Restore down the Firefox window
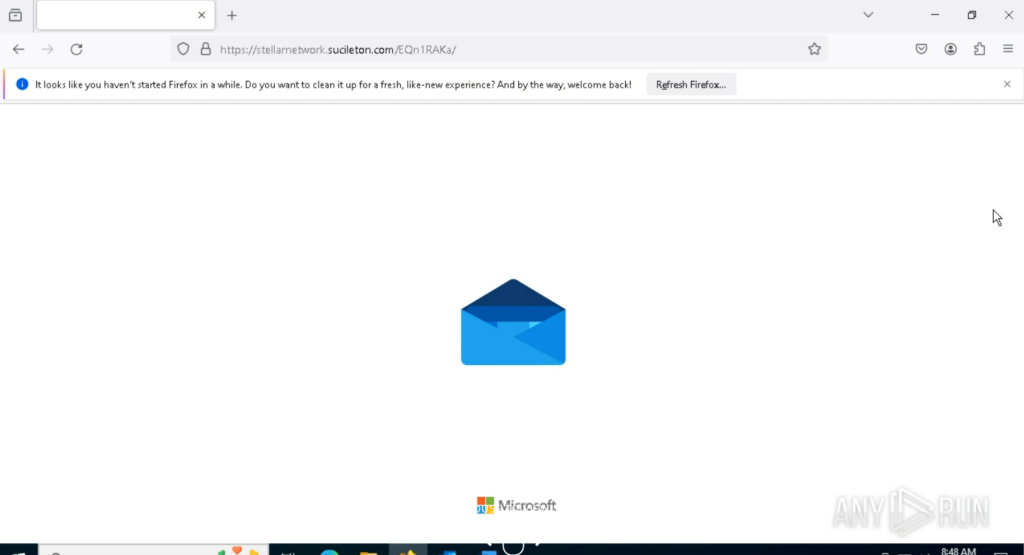Viewport: 1024px width, 555px height. (x=972, y=14)
